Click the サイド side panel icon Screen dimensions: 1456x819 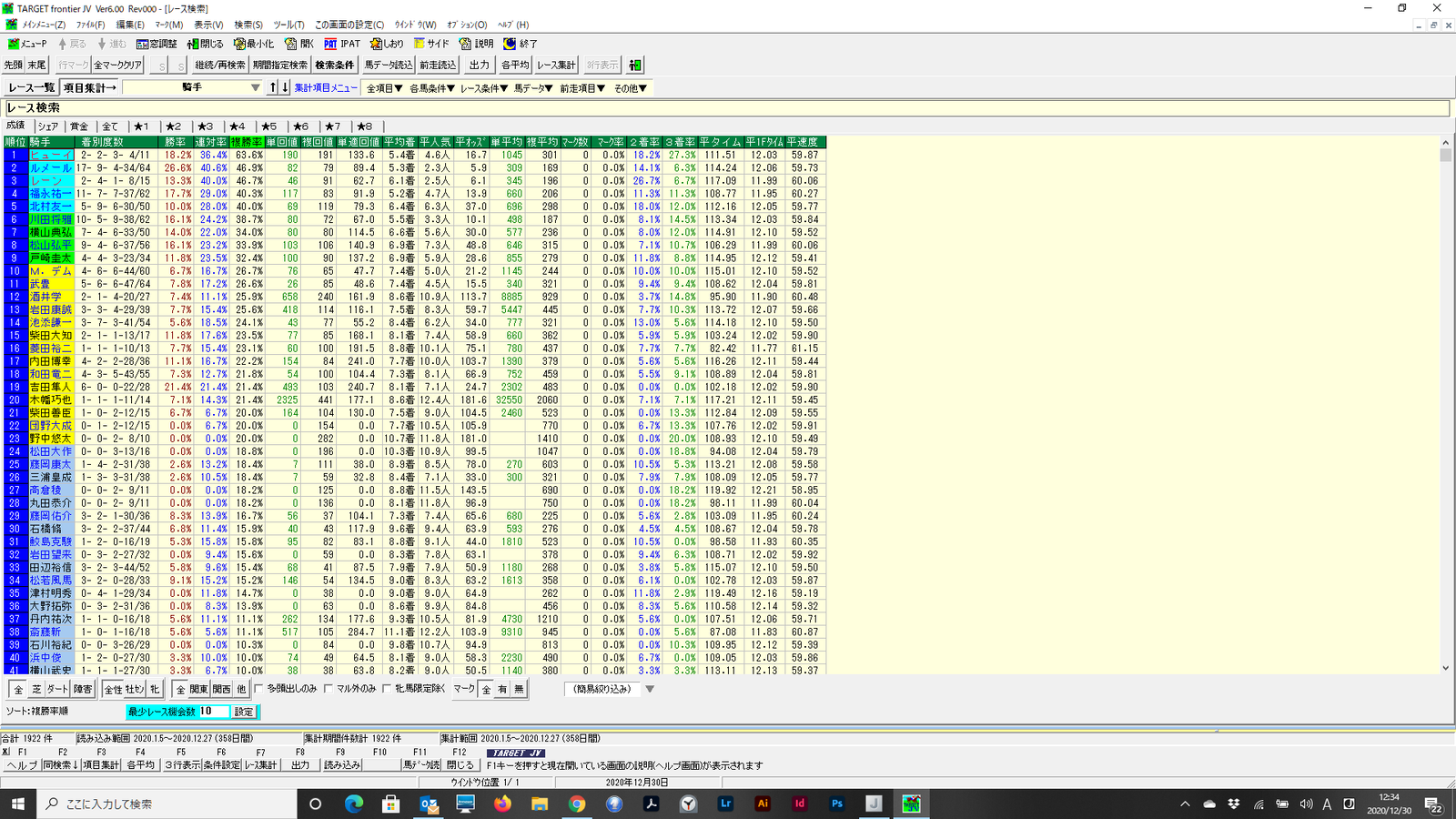coord(431,44)
